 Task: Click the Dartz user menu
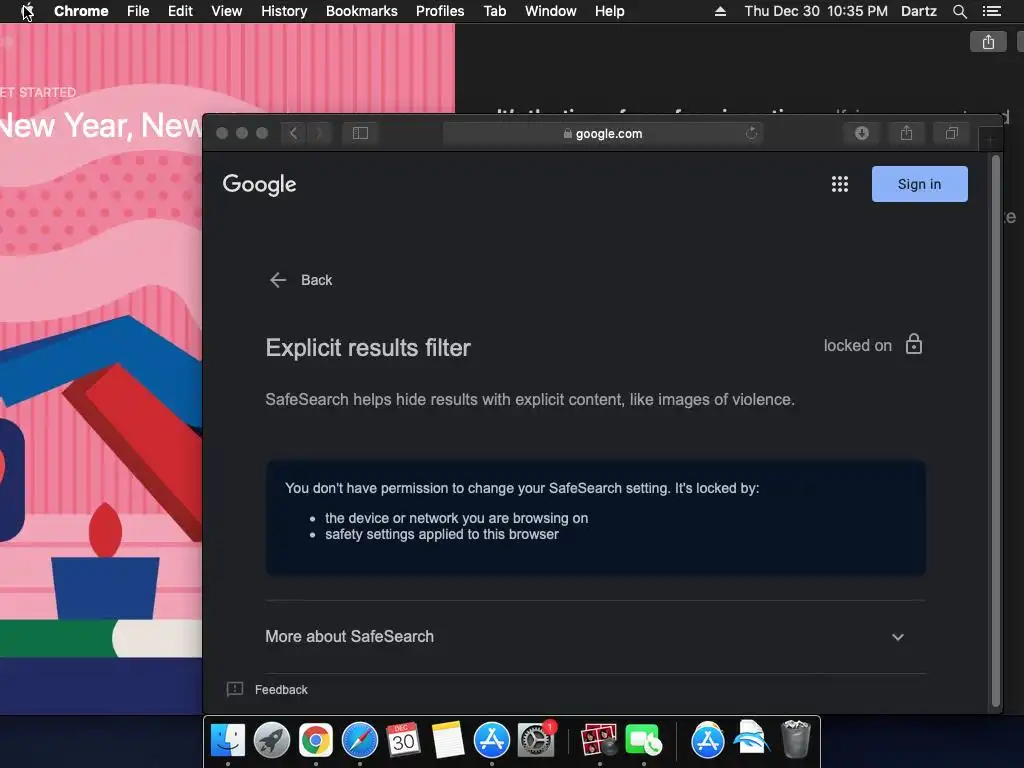click(x=919, y=11)
